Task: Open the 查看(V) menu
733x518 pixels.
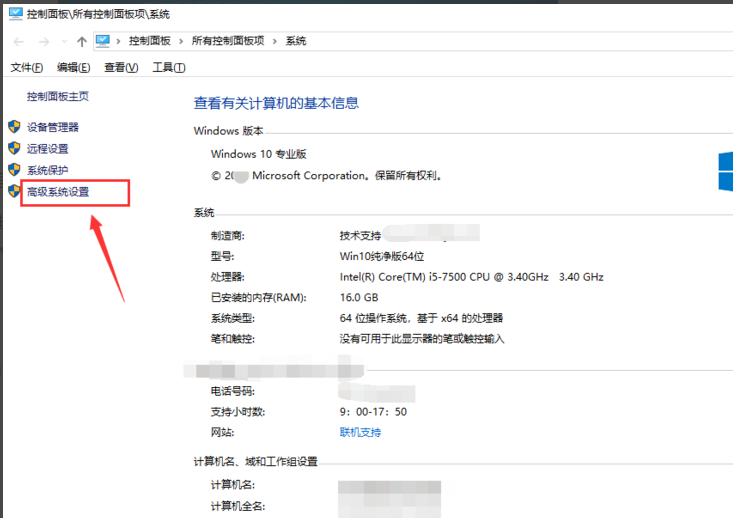Action: [121, 68]
